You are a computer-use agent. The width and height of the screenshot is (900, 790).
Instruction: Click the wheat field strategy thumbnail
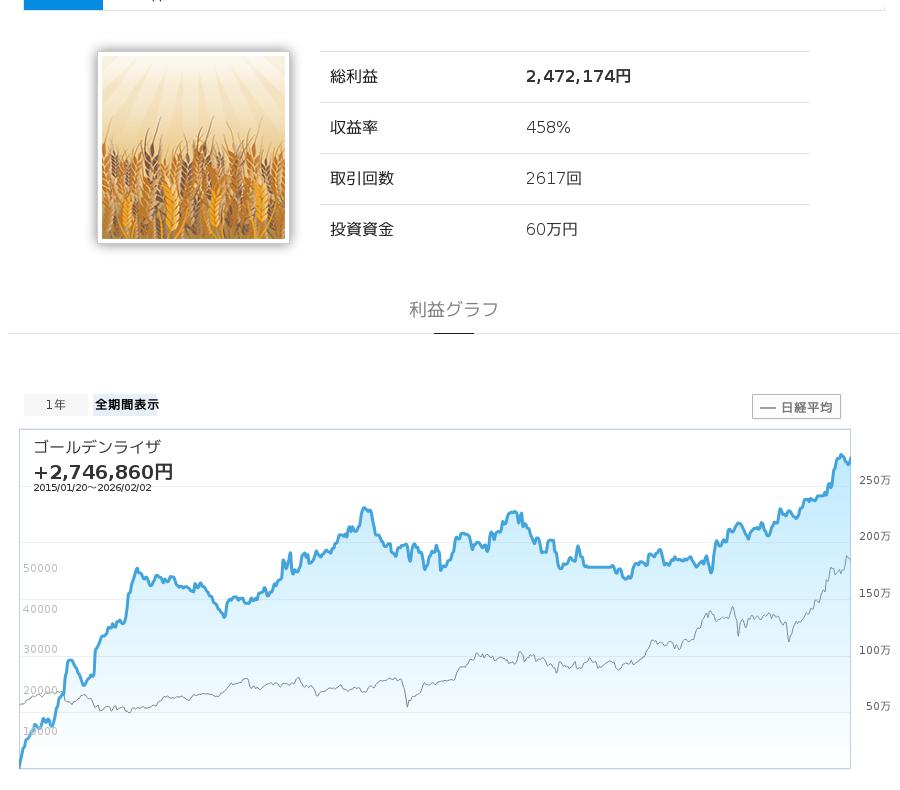(x=193, y=147)
